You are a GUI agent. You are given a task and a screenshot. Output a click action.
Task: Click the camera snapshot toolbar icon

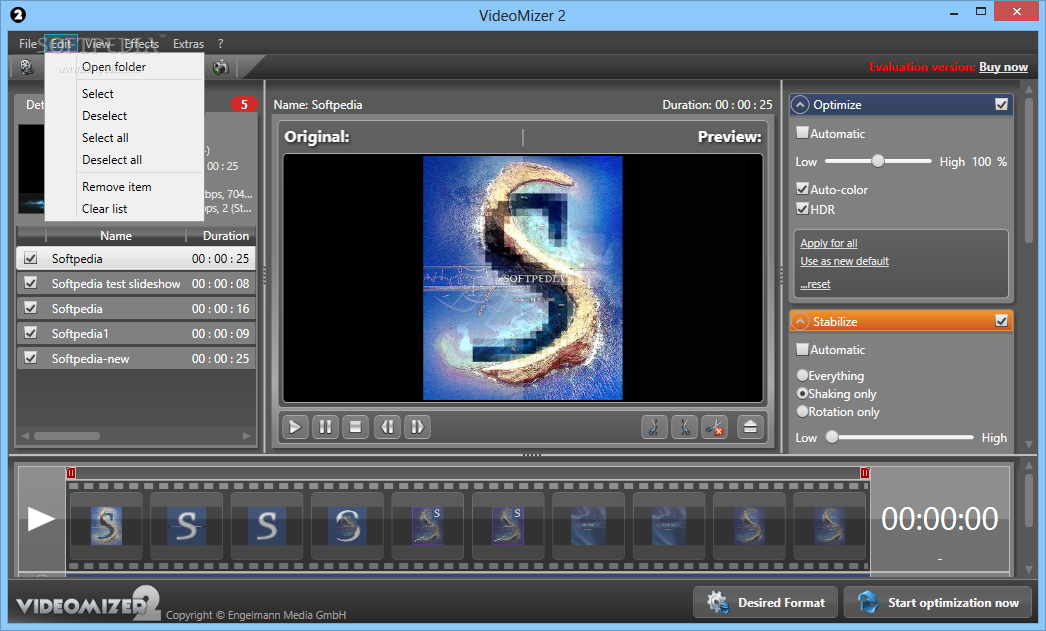click(x=220, y=67)
